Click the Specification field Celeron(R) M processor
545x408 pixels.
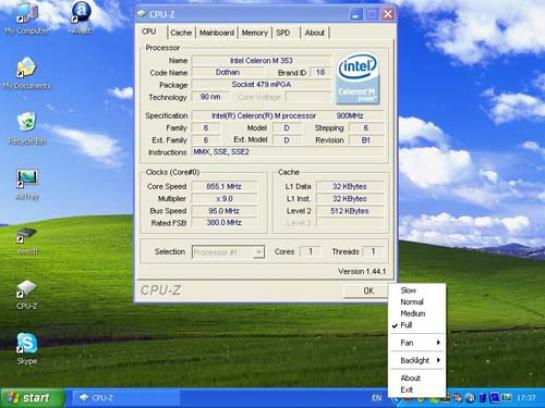click(x=288, y=116)
